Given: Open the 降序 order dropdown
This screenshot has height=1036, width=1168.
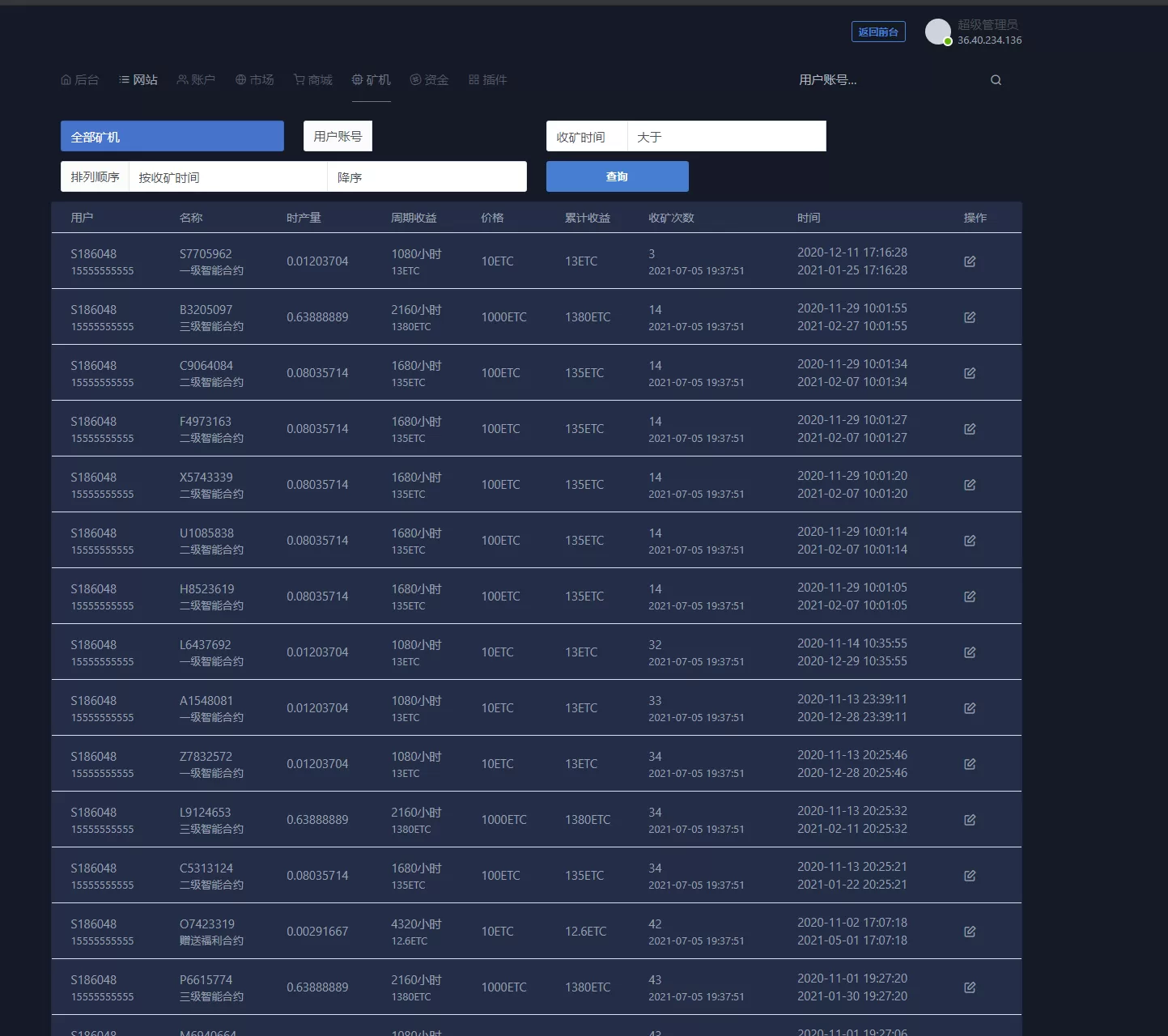Looking at the screenshot, I should point(427,176).
